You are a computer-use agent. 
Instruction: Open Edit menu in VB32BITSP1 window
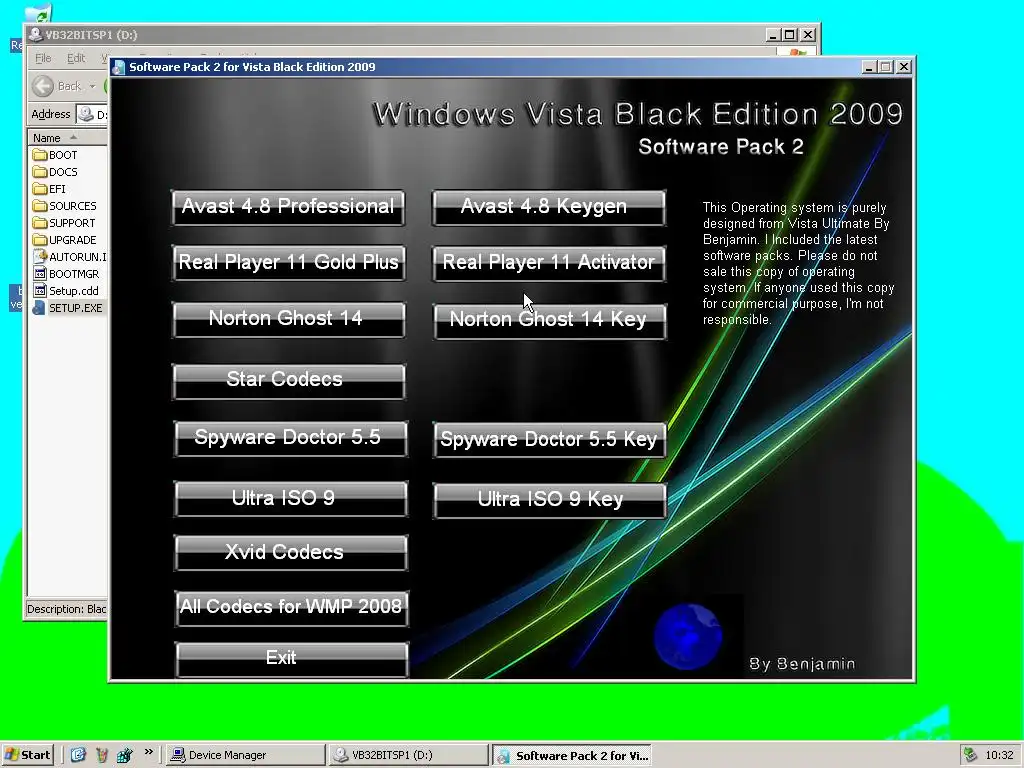76,58
